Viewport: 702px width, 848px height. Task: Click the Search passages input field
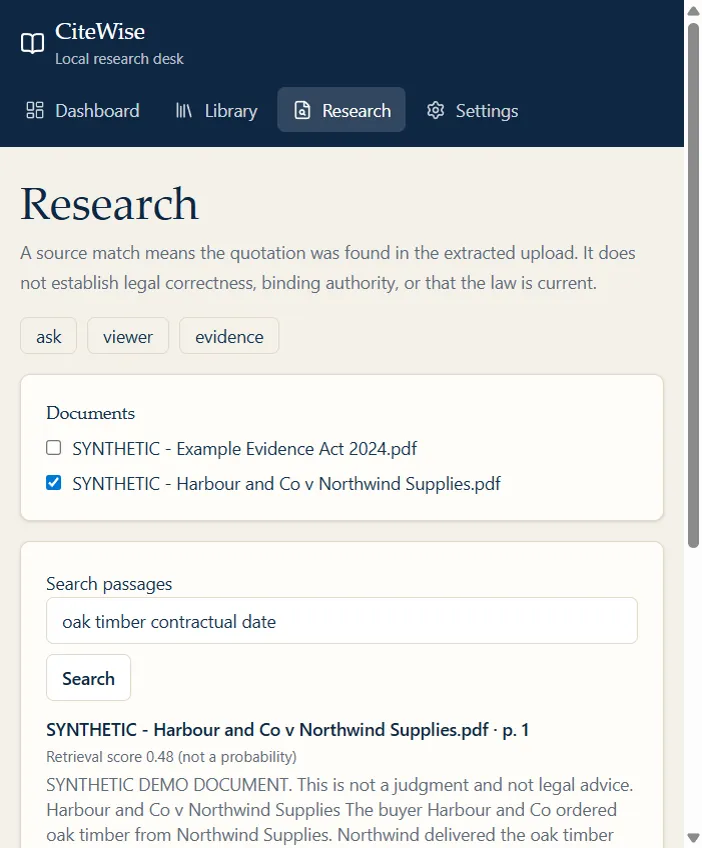(x=342, y=621)
